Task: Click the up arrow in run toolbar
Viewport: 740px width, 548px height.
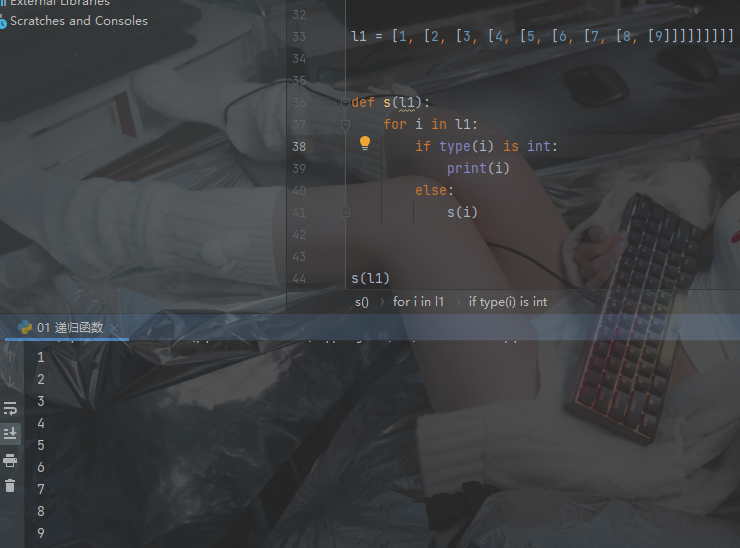Action: 10,357
